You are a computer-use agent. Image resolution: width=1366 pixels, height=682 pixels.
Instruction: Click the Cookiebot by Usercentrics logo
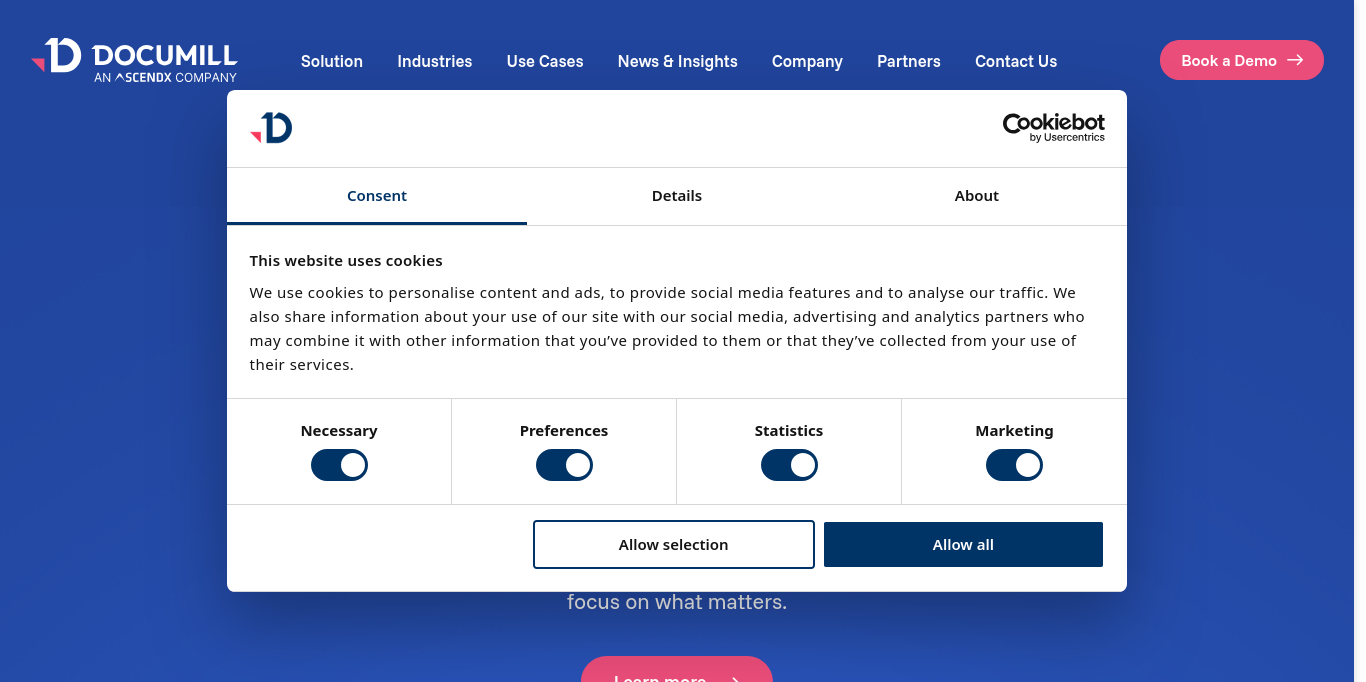click(x=1053, y=127)
